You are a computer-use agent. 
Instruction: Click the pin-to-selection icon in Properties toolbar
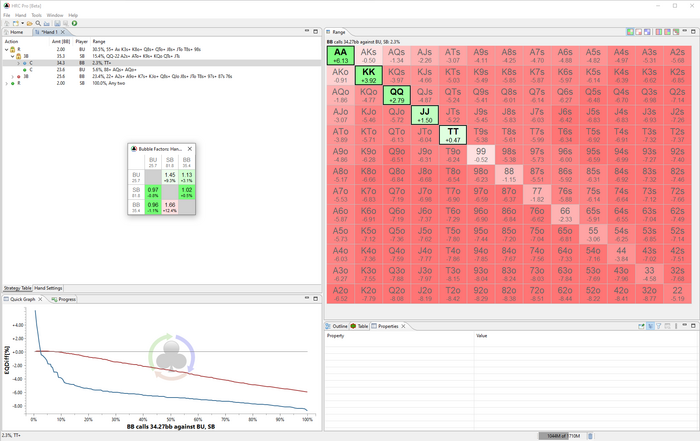coord(642,326)
